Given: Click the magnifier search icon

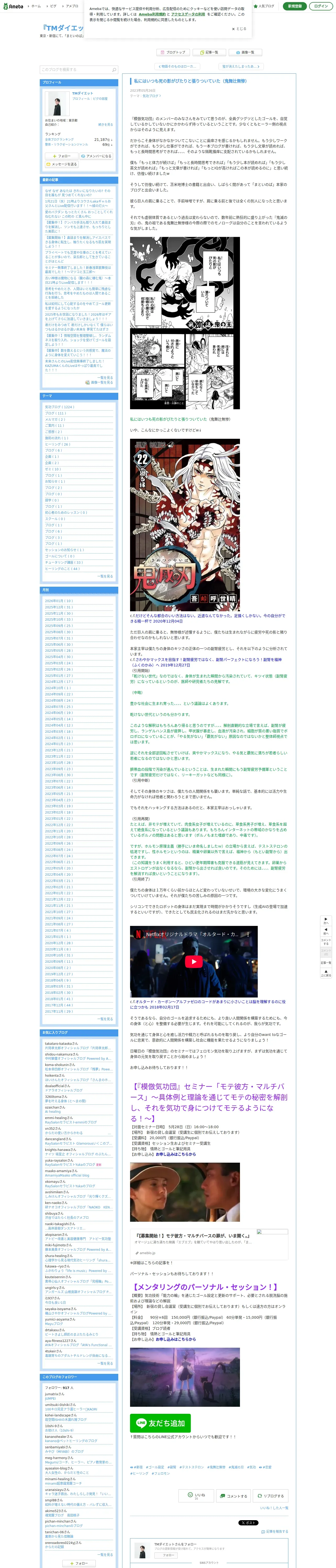Looking at the screenshot, I should [114, 70].
